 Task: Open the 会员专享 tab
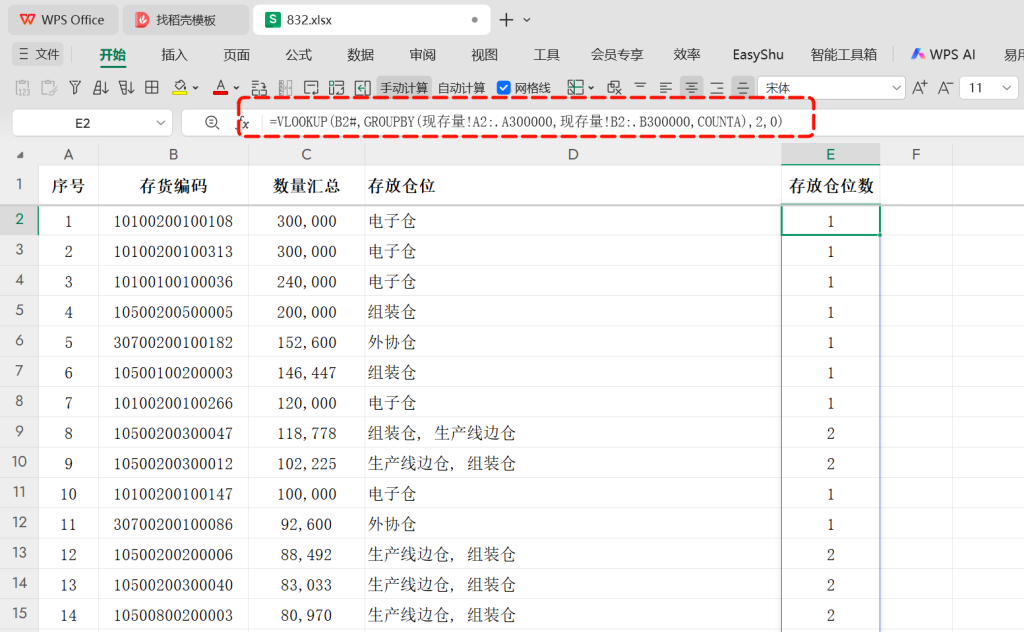616,55
